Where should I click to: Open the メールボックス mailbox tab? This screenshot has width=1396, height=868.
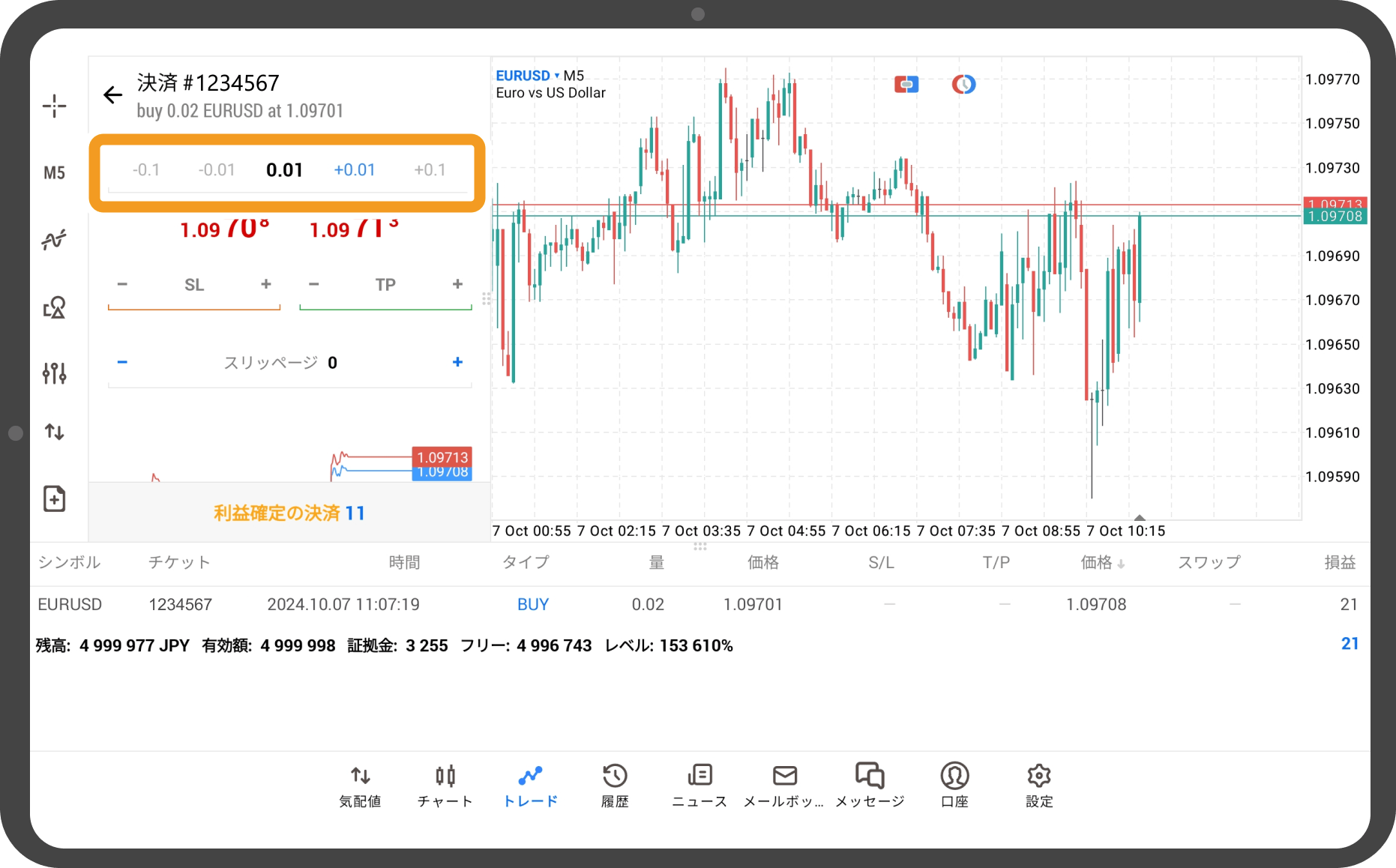pyautogui.click(x=784, y=786)
